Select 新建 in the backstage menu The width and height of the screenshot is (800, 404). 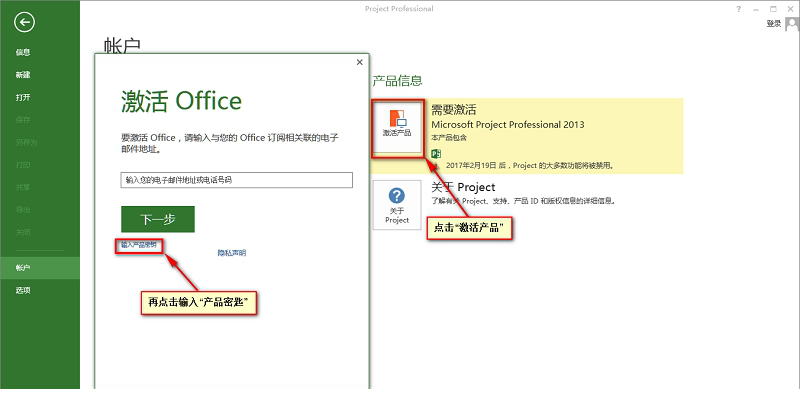tap(22, 74)
